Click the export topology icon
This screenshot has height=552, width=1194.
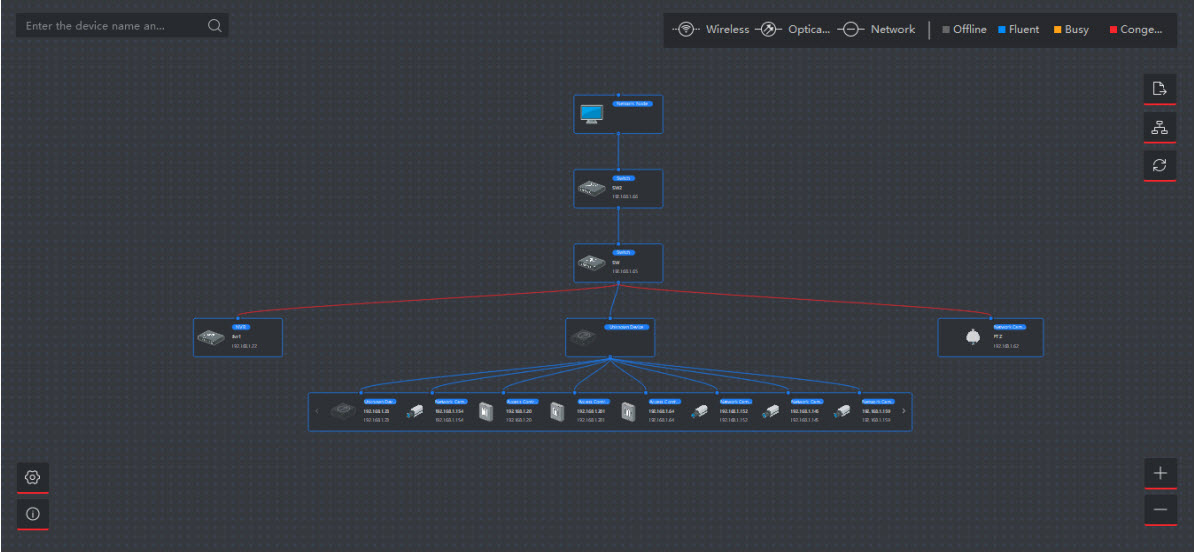point(1159,89)
